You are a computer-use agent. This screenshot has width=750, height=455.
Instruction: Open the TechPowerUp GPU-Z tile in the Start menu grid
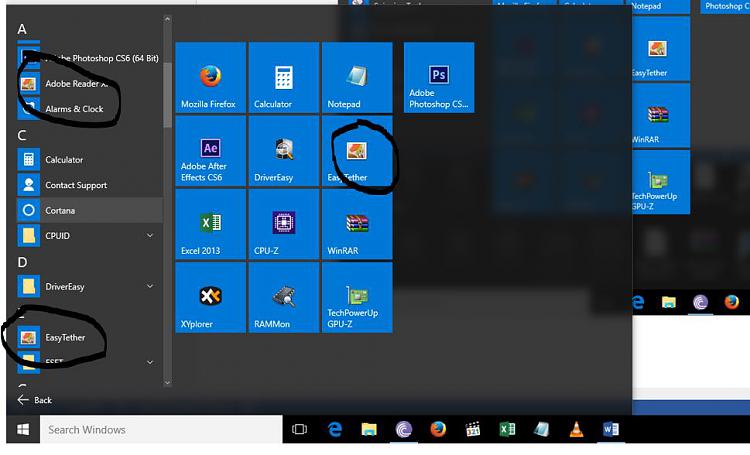357,297
